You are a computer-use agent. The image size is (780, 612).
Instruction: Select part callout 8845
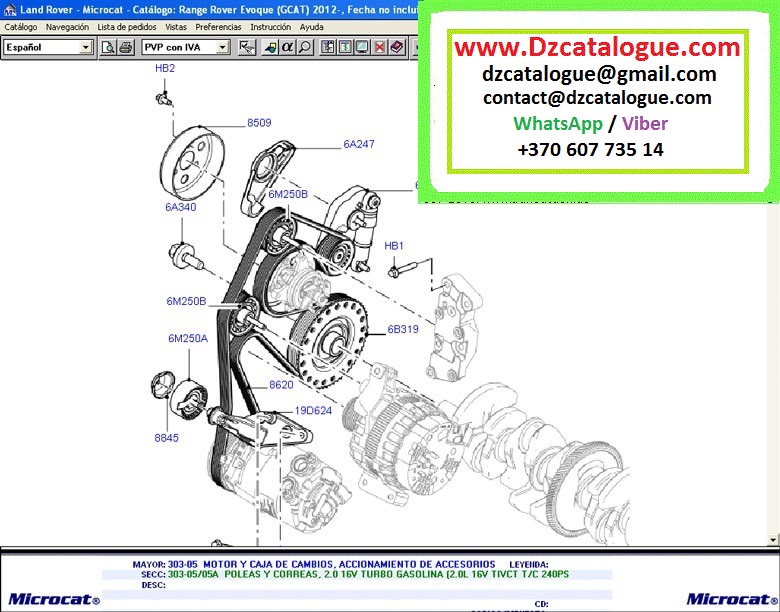point(166,438)
